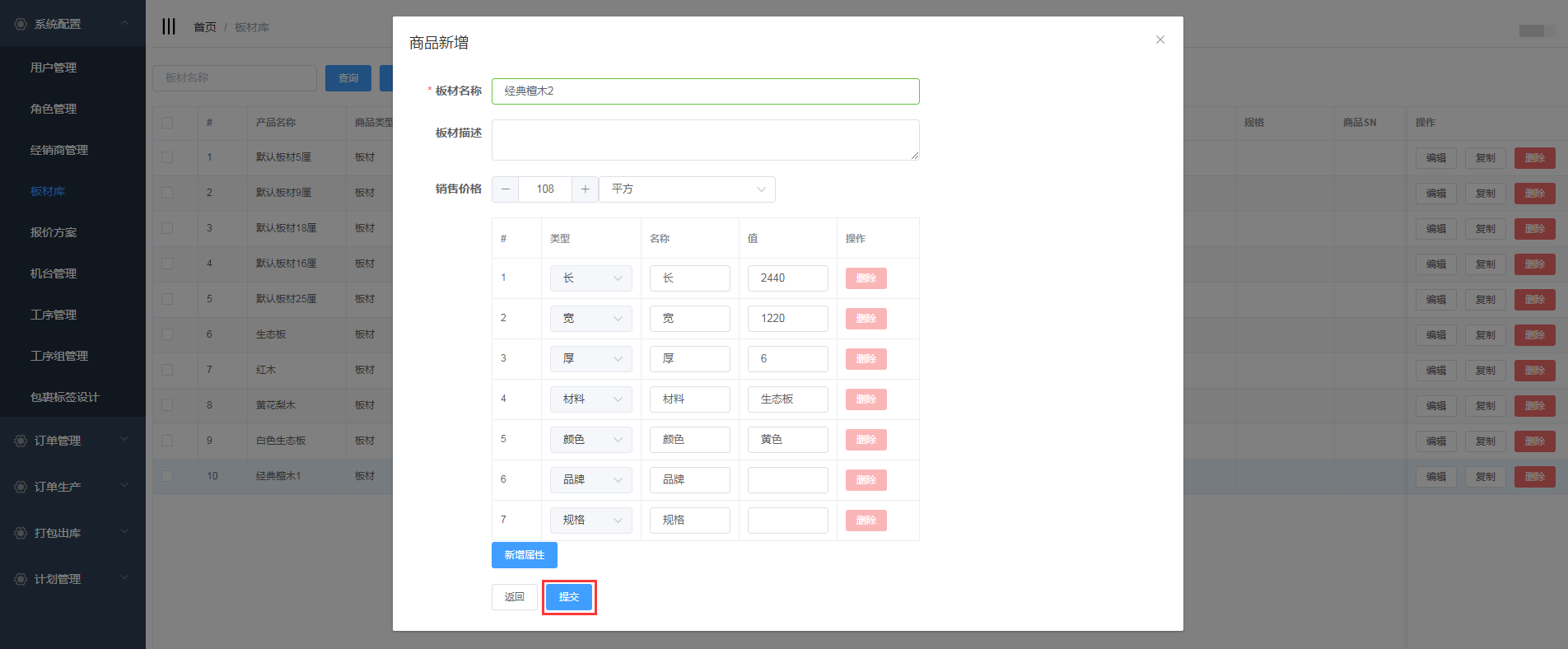Open 报价方案 in the sidebar menu
Screen dimensions: 1568x649
click(x=54, y=232)
